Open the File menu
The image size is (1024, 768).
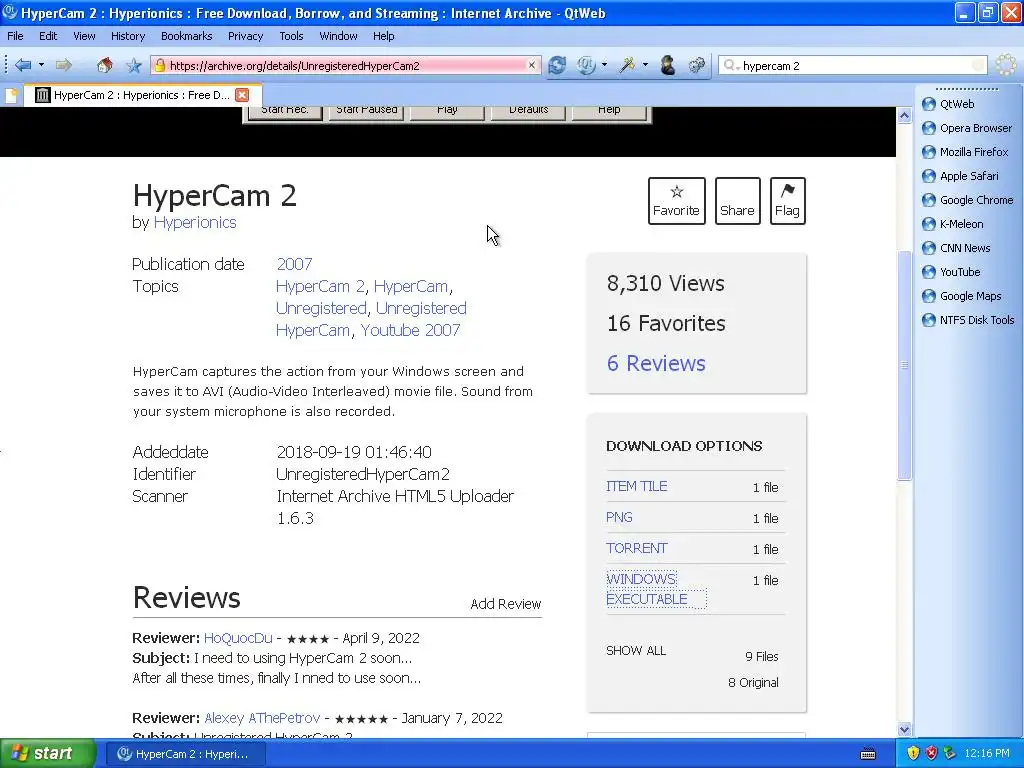(15, 36)
